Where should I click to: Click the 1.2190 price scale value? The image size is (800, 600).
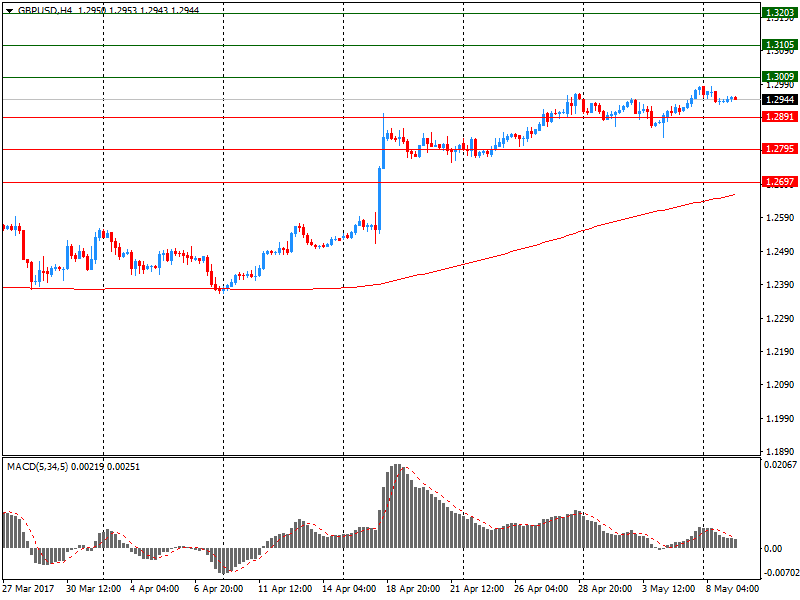pos(780,352)
